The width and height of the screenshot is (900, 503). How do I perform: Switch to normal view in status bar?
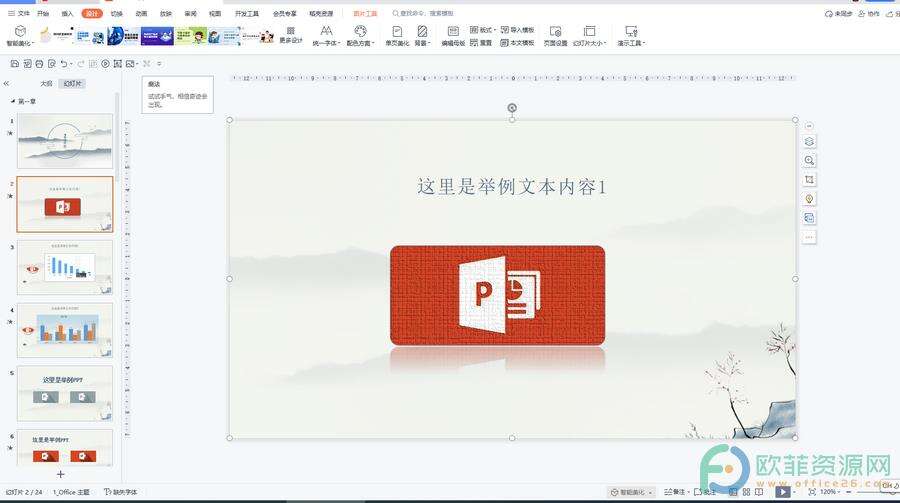point(733,492)
